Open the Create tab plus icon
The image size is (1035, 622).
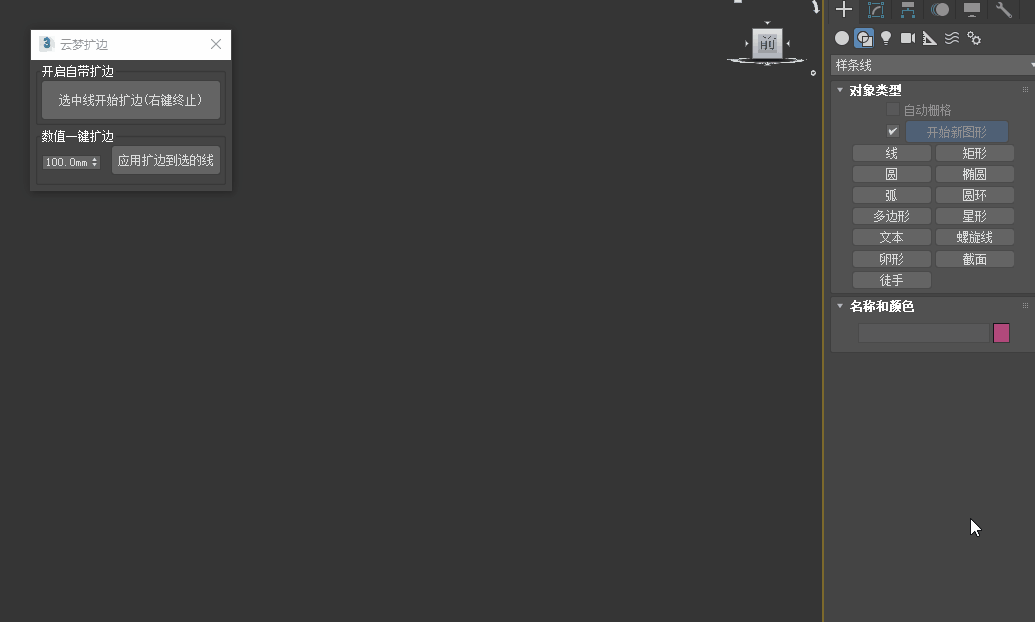coord(844,9)
